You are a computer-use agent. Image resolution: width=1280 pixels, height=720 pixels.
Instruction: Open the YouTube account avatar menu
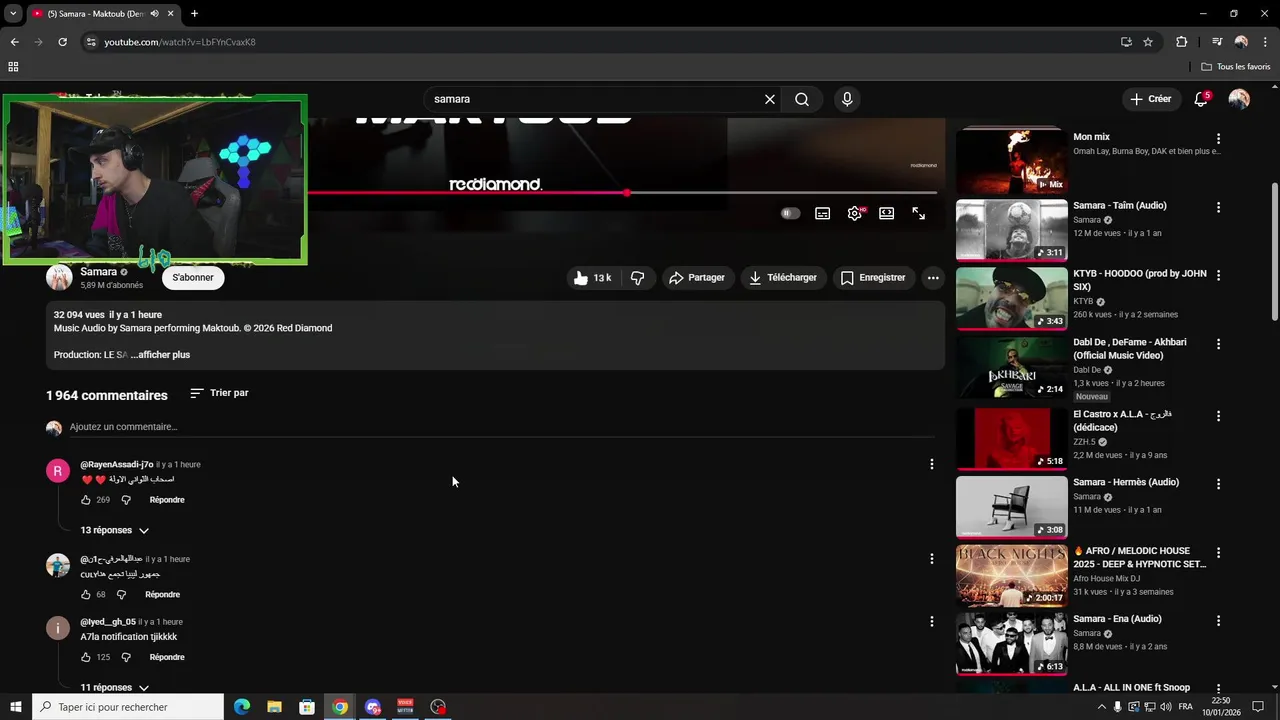point(1239,99)
